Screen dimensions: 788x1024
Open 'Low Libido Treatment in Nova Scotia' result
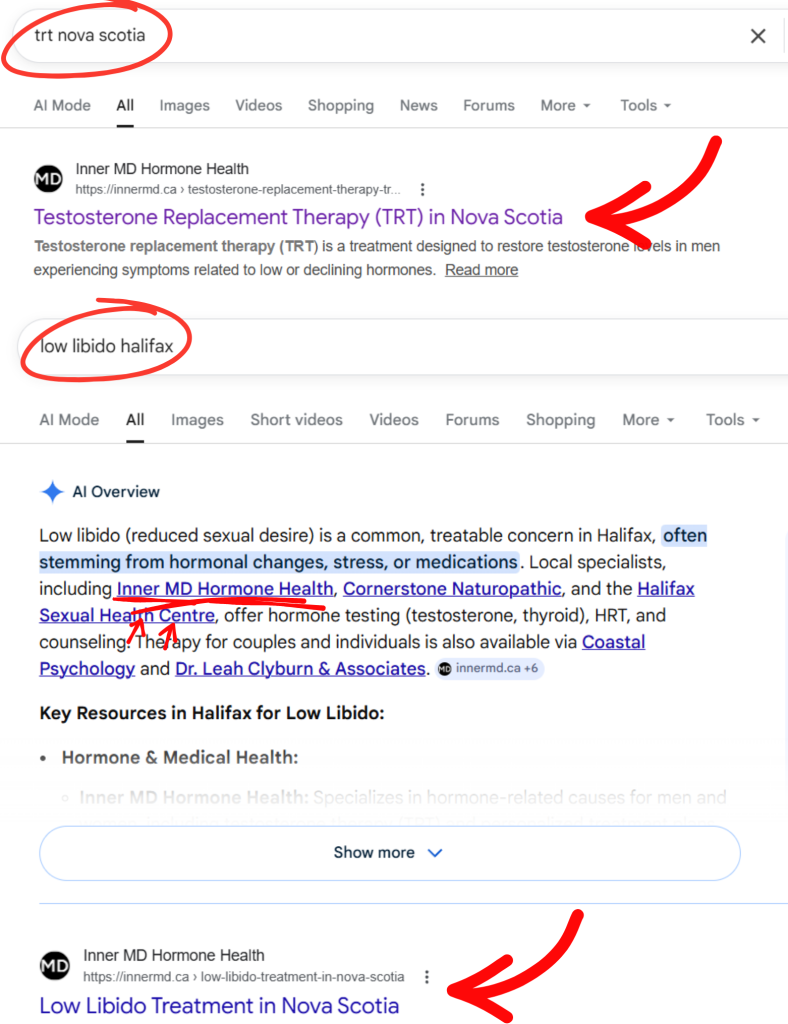pos(219,1006)
